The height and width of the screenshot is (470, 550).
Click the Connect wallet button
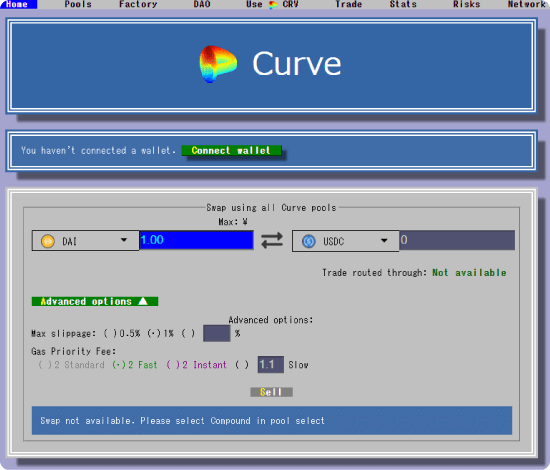click(232, 150)
